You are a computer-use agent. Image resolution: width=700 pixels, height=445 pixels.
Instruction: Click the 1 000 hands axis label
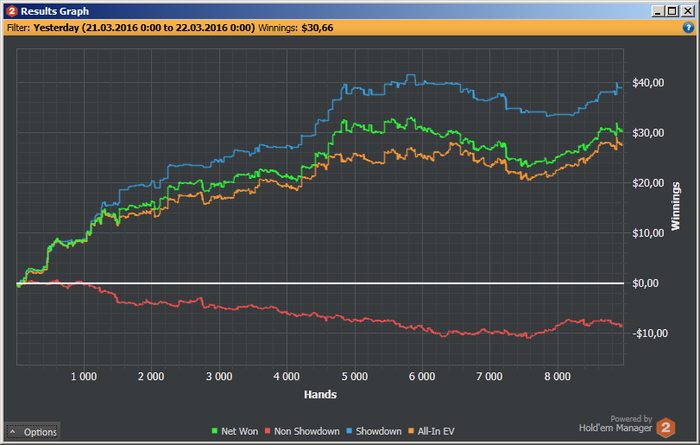(x=83, y=377)
